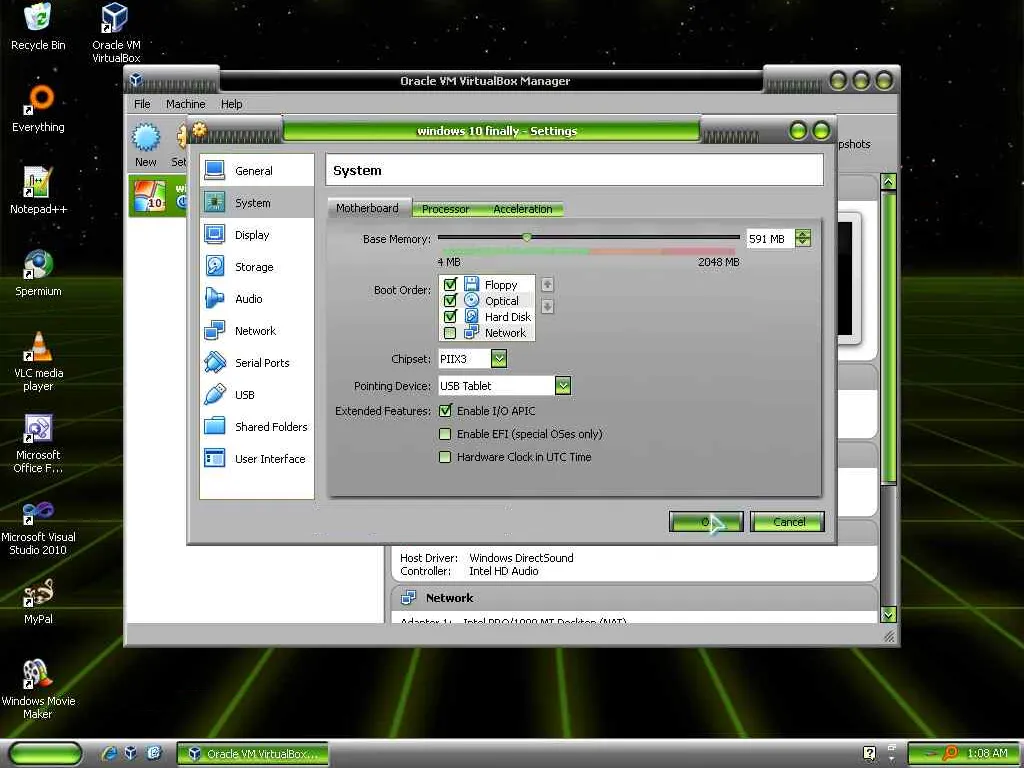Image resolution: width=1024 pixels, height=768 pixels.
Task: Click Windows DirectSound host driver text
Action: tap(521, 558)
